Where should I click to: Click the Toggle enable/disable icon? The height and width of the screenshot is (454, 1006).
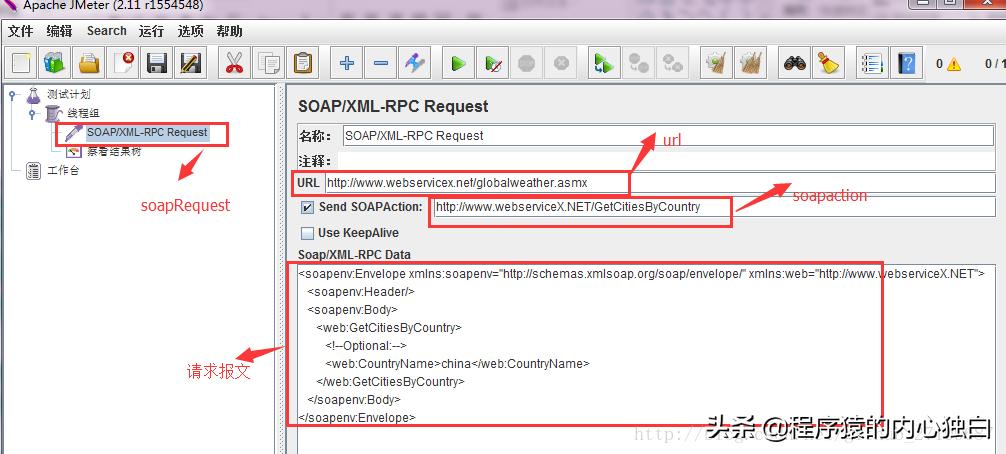point(414,63)
